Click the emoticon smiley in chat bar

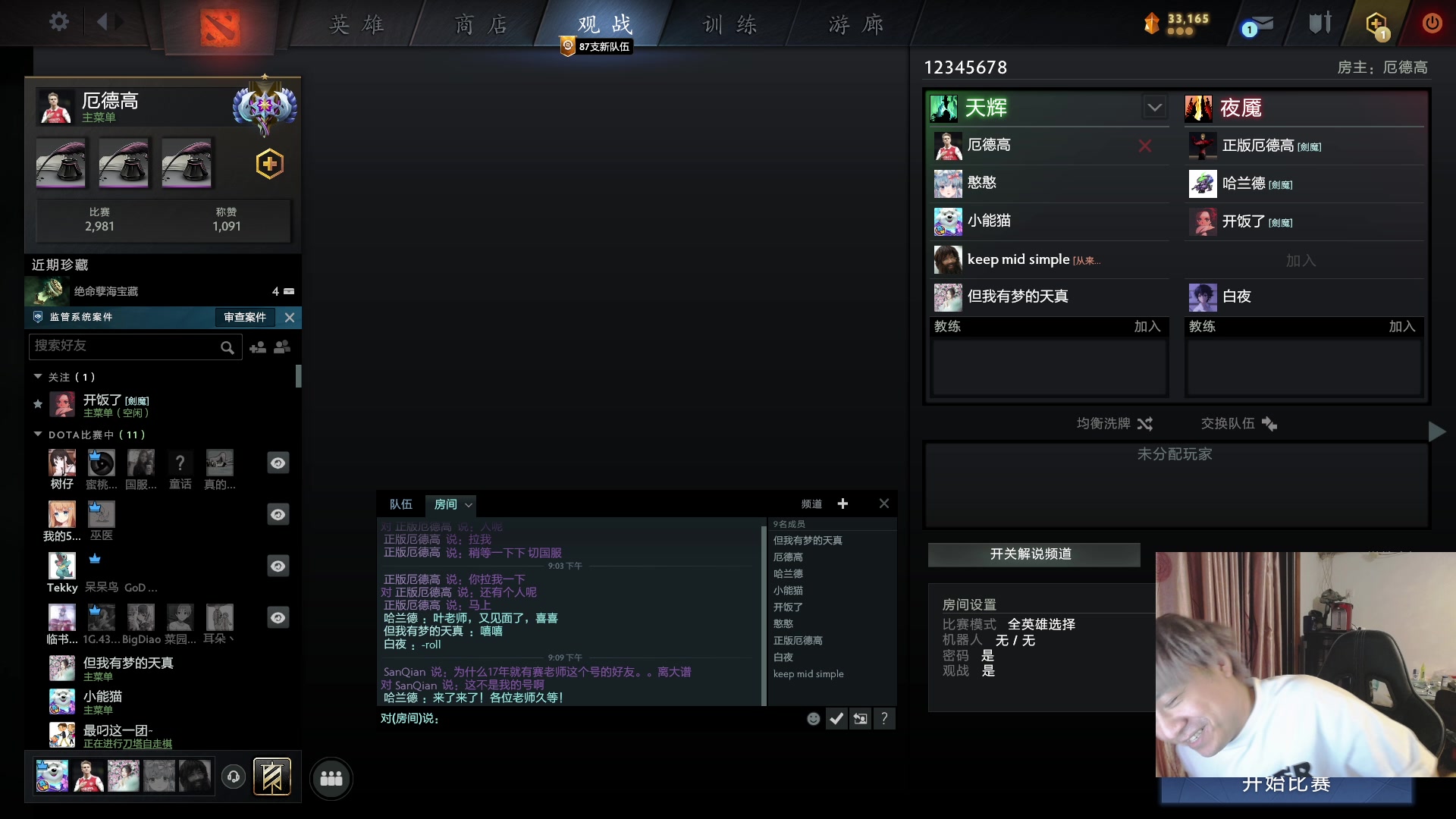813,718
